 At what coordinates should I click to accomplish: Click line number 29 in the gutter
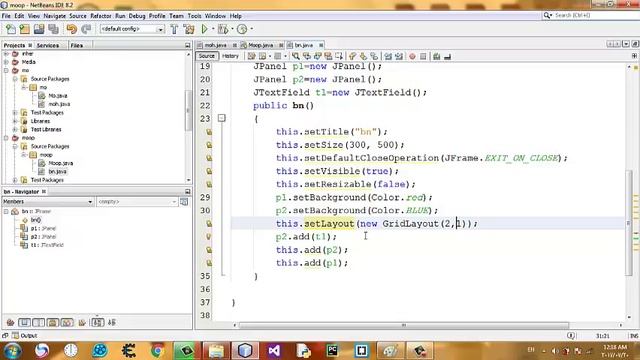click(x=205, y=198)
